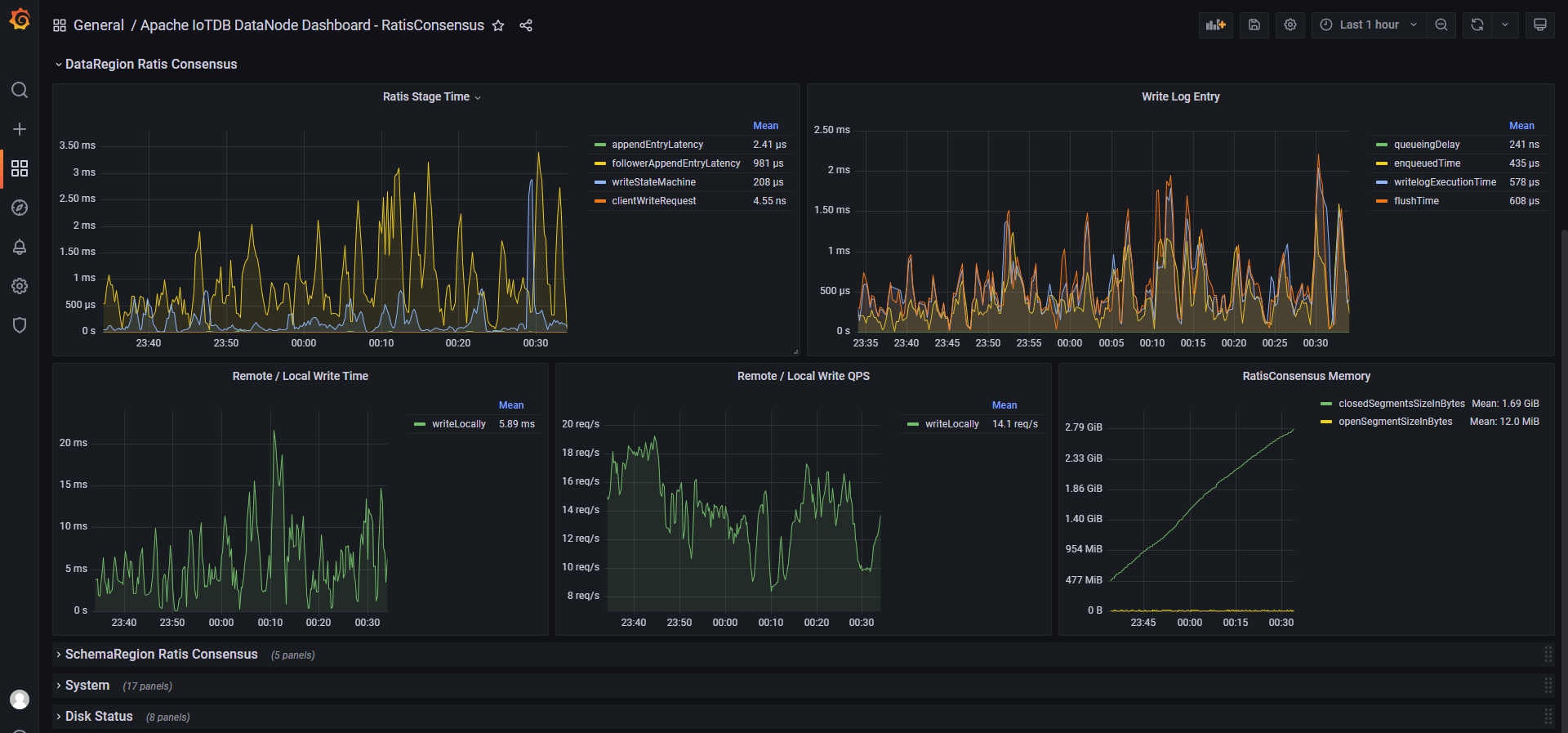Open Dashboards section in sidebar

click(x=20, y=168)
